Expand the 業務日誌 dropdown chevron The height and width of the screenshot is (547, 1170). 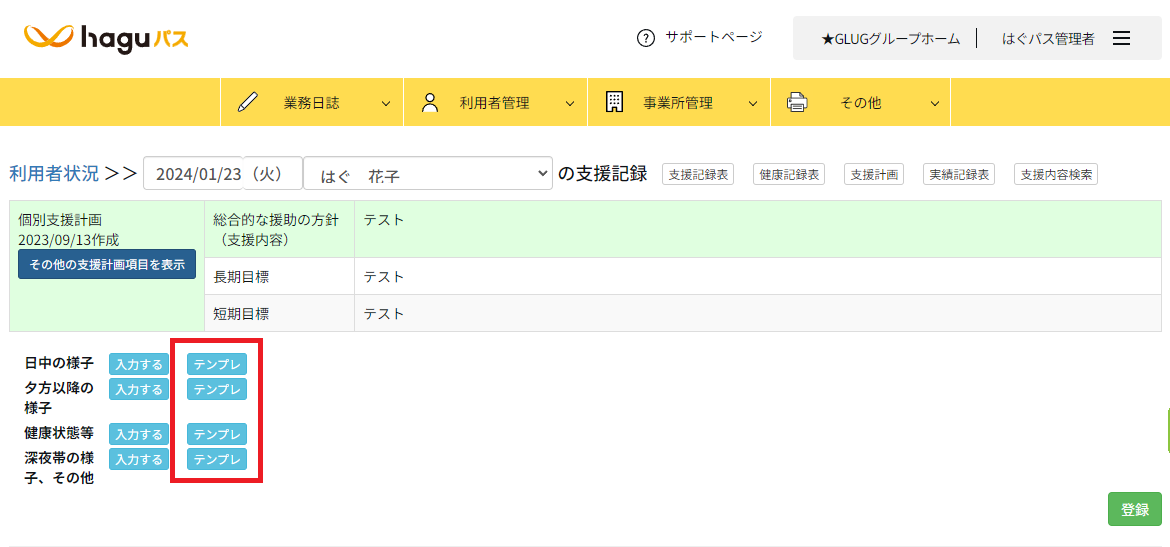pyautogui.click(x=386, y=103)
